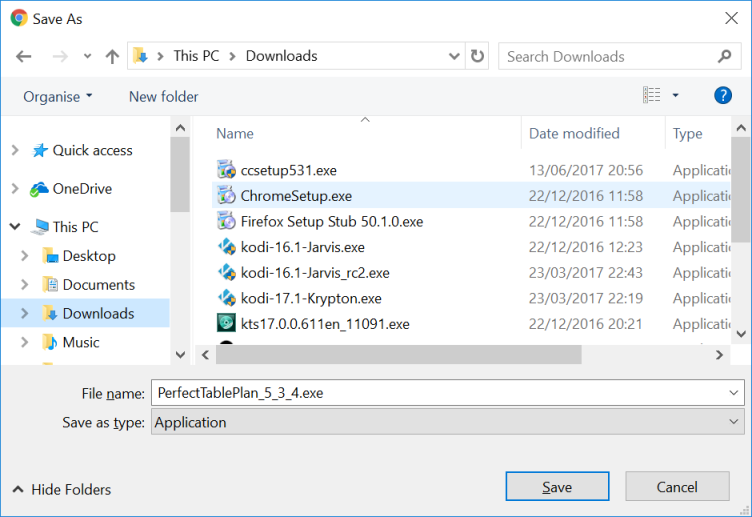
Task: Refresh the Downloads folder listing
Action: (477, 56)
